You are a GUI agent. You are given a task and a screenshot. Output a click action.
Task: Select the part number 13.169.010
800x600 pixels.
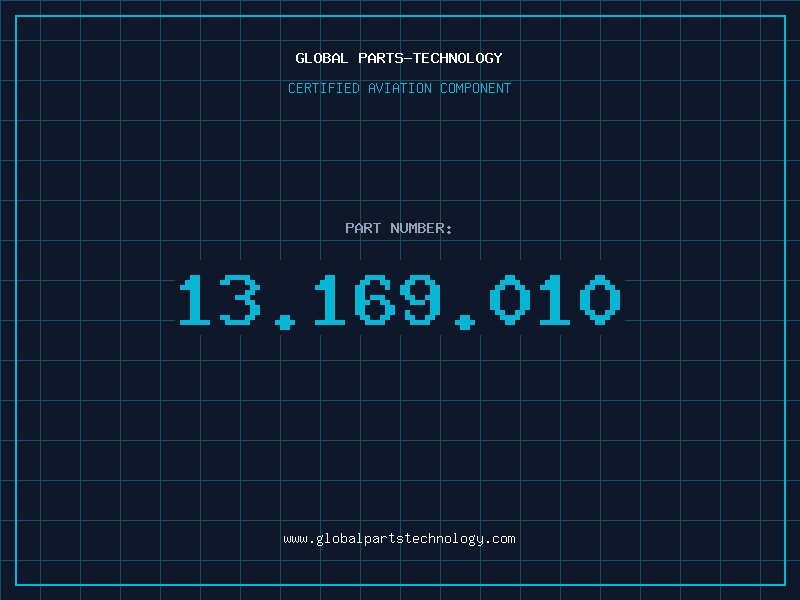coord(399,301)
